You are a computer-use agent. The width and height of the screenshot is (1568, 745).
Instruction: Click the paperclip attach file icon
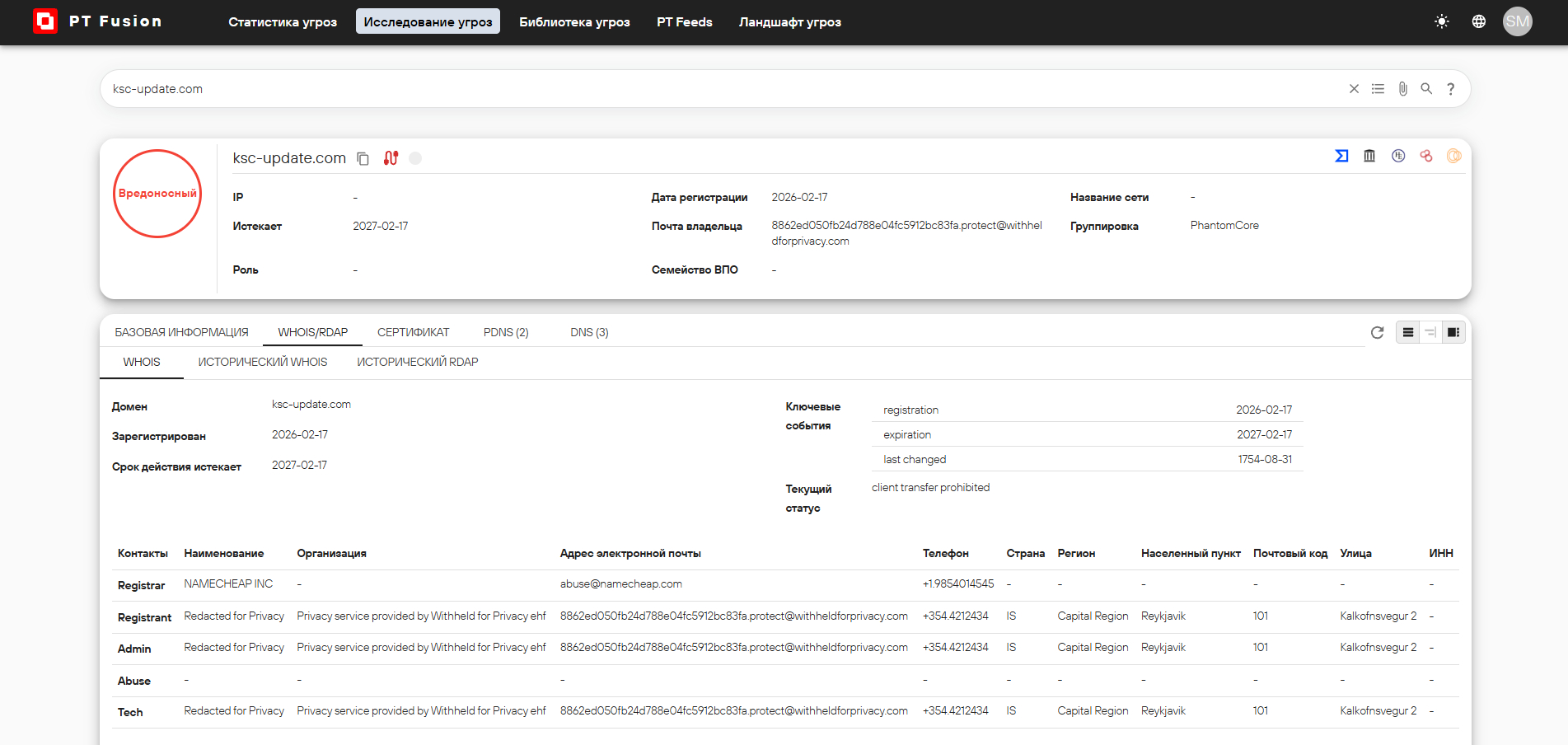(1402, 89)
